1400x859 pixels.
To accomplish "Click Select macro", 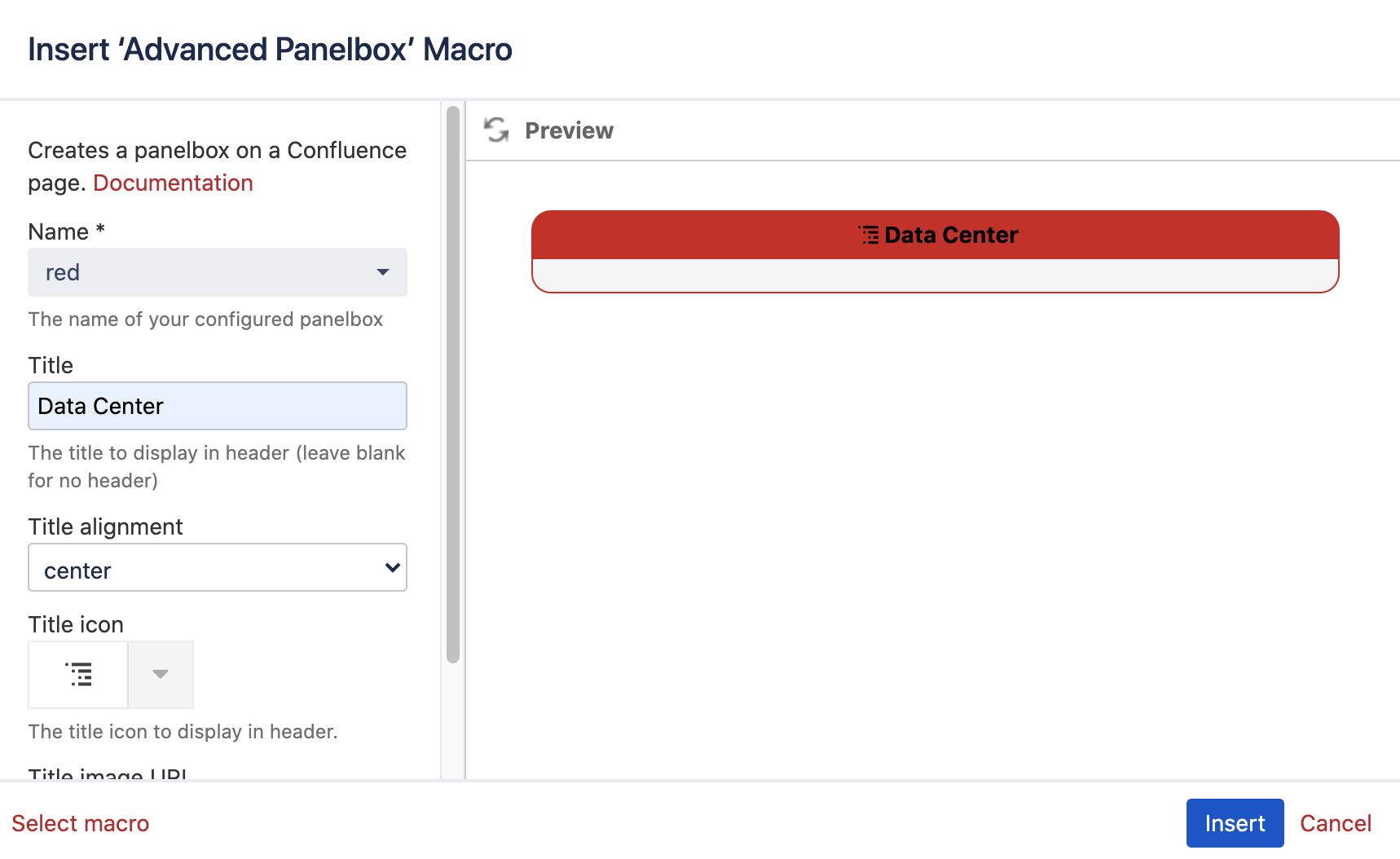I will tap(81, 823).
